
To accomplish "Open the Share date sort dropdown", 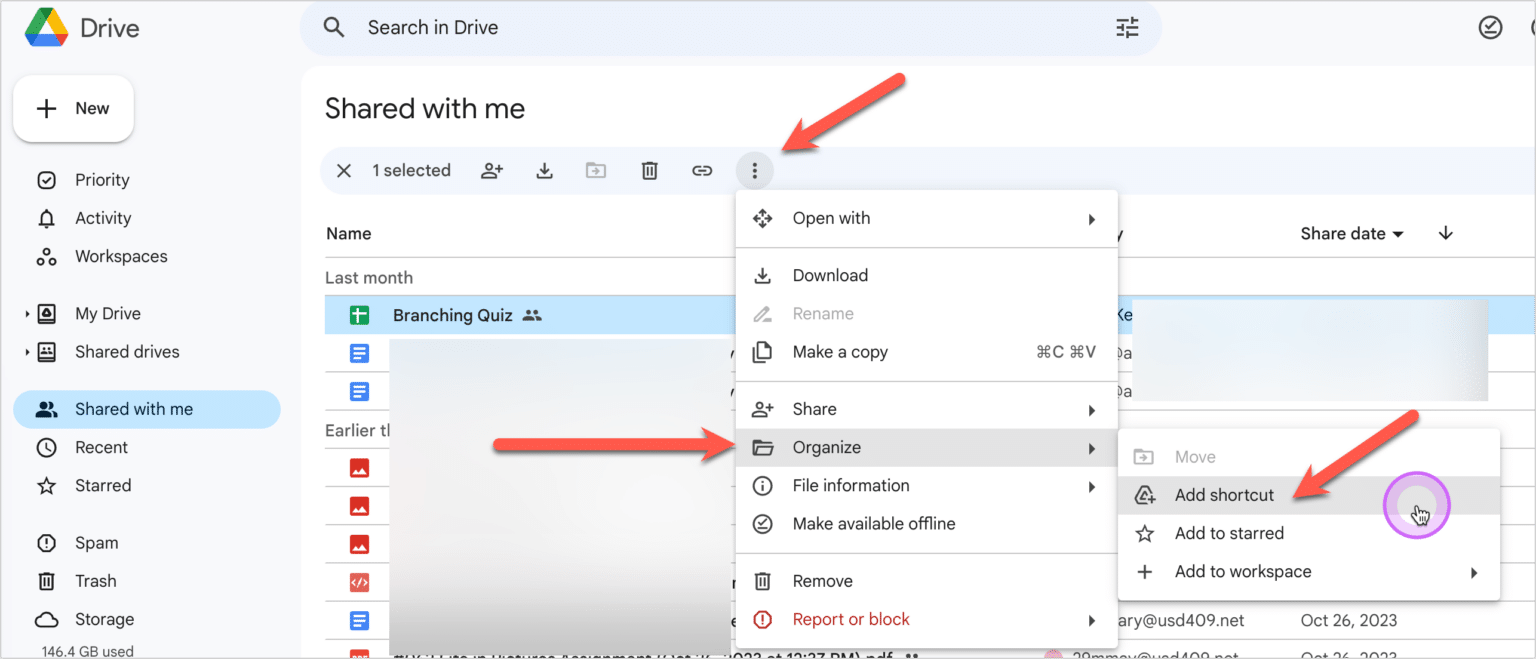I will coord(1352,234).
